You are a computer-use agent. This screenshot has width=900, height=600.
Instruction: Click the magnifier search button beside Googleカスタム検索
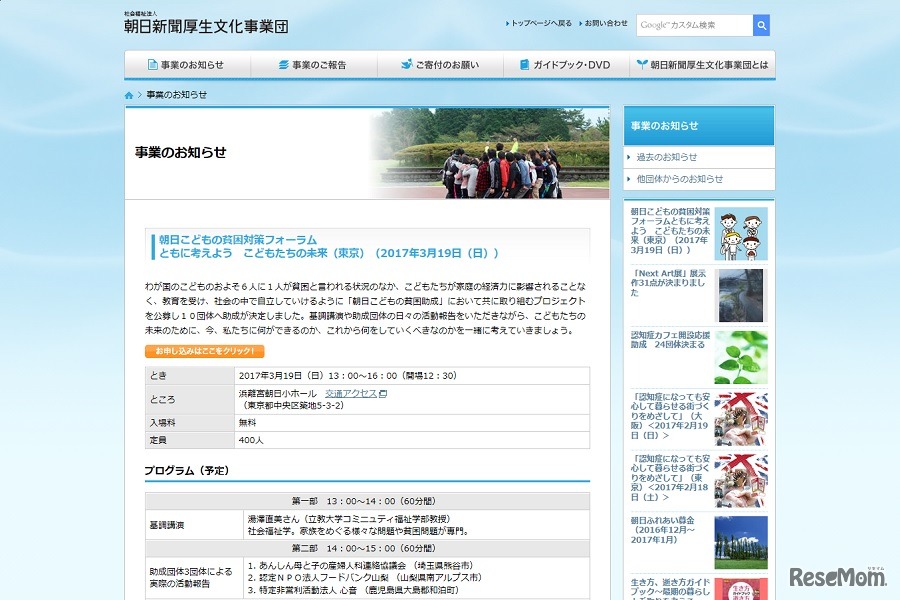coord(762,24)
